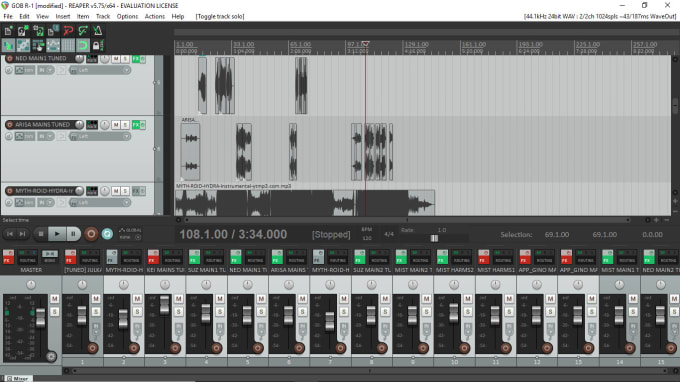Viewport: 680px width, 382px height.
Task: Solo mixer channel 10 MIST HARMS2
Action: pos(468,311)
